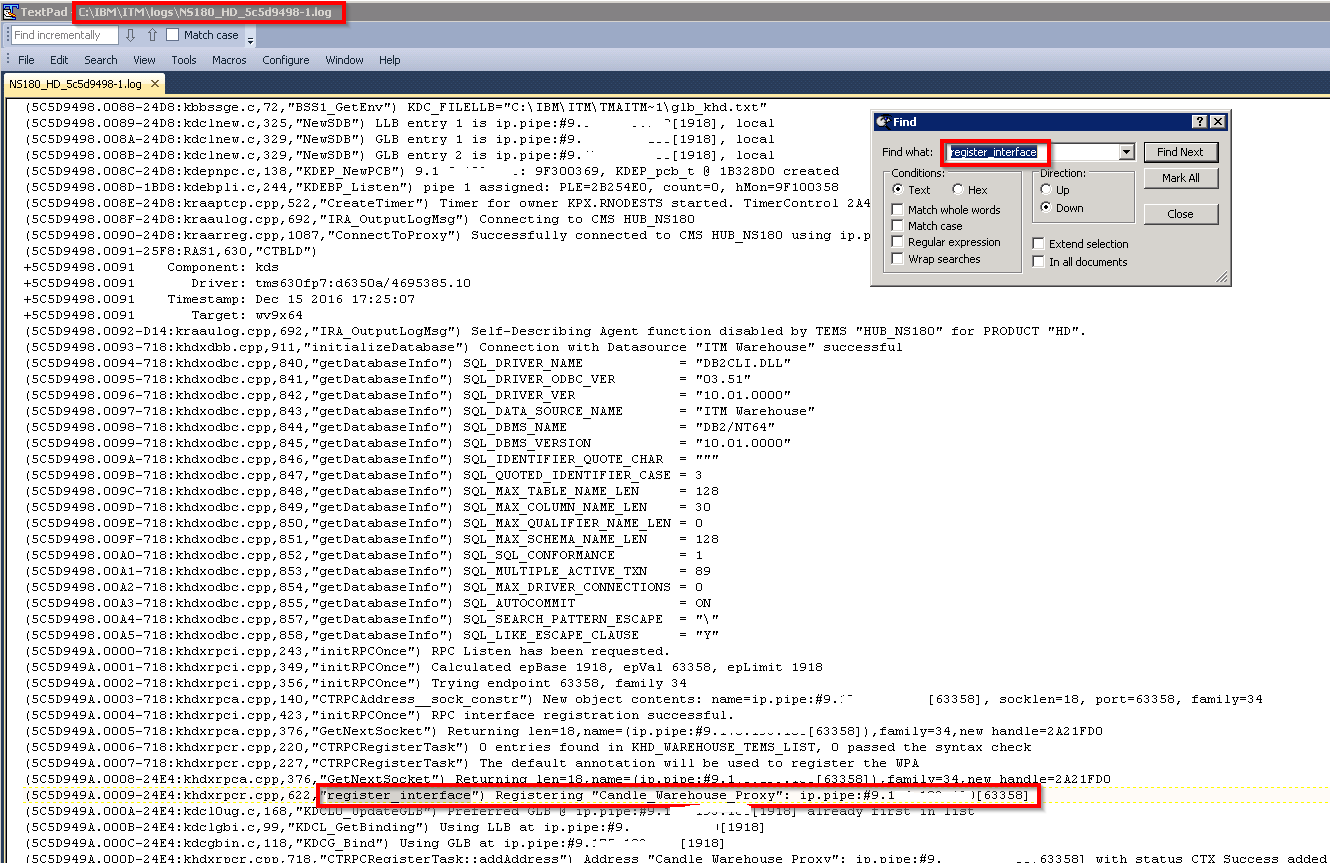Screen dimensions: 1330x863
Task: Open the Help menu
Action: pos(389,60)
